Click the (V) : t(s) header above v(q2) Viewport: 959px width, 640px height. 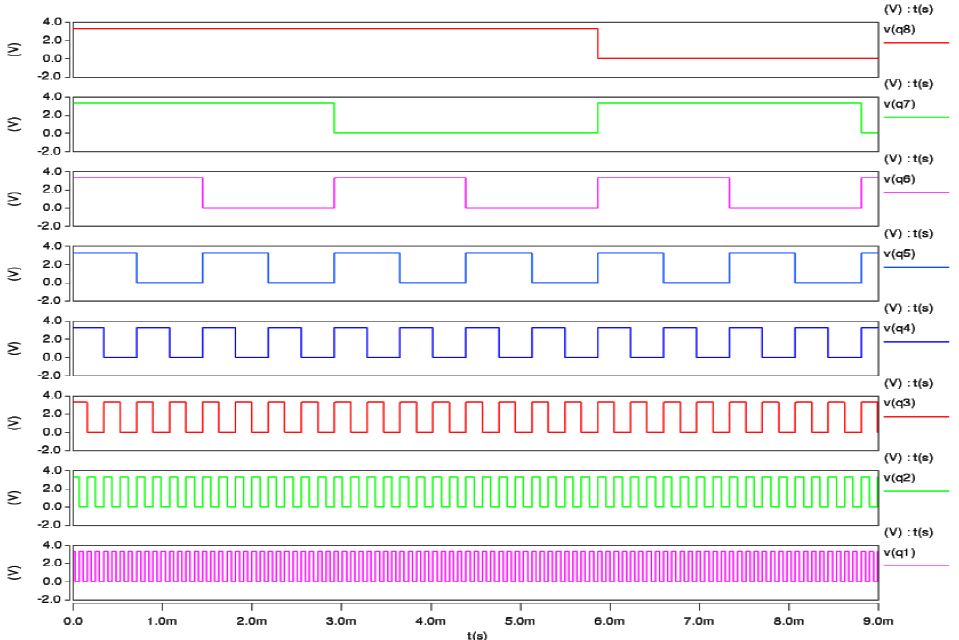tap(909, 458)
